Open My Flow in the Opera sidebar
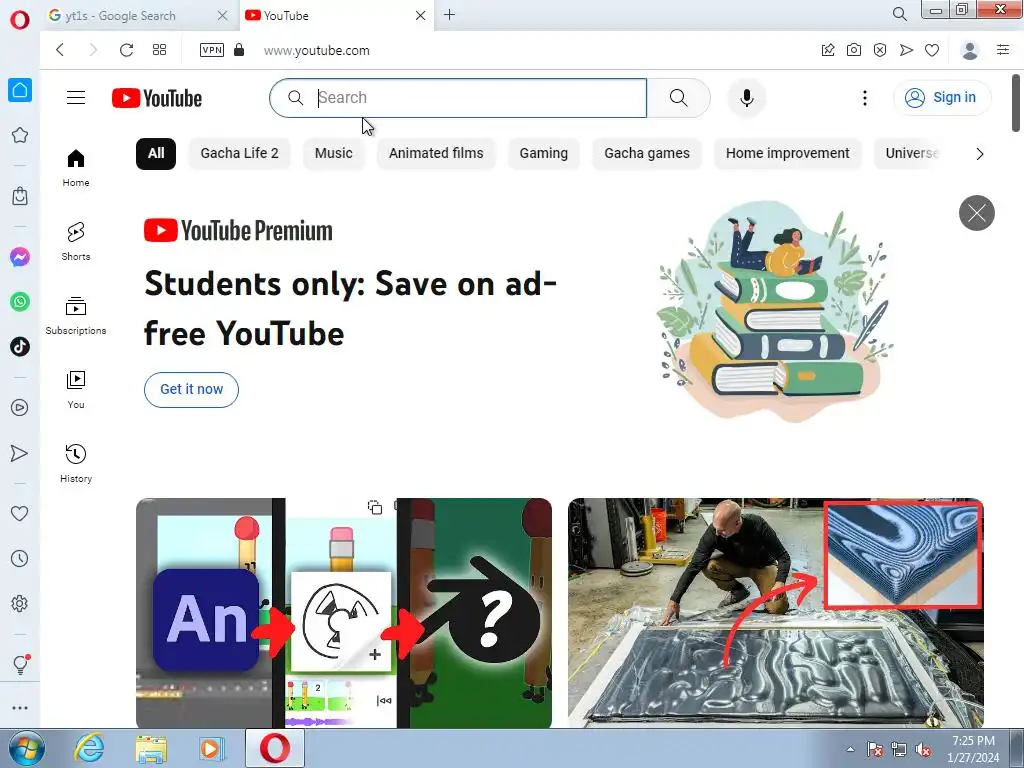Screen dimensions: 1024x768 click(x=20, y=453)
